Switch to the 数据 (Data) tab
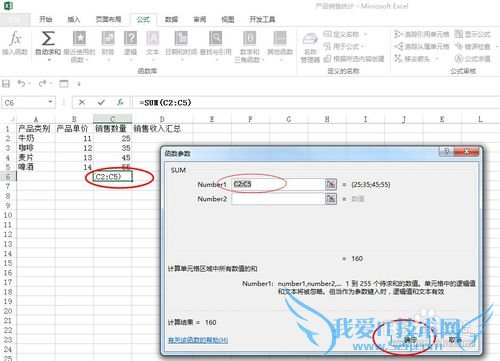500x361 pixels. [171, 19]
